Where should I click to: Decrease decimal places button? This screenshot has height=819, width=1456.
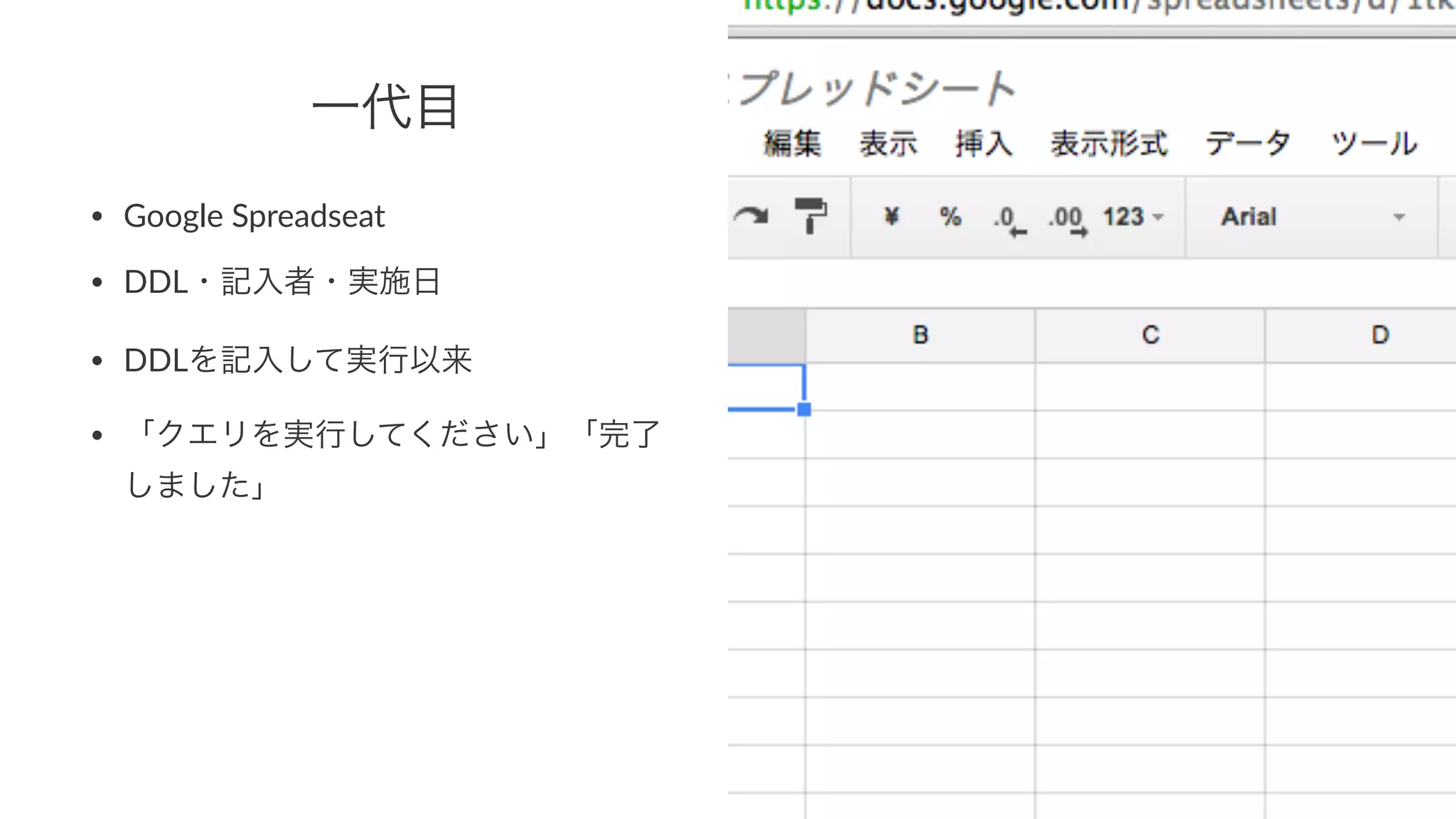click(x=1010, y=220)
